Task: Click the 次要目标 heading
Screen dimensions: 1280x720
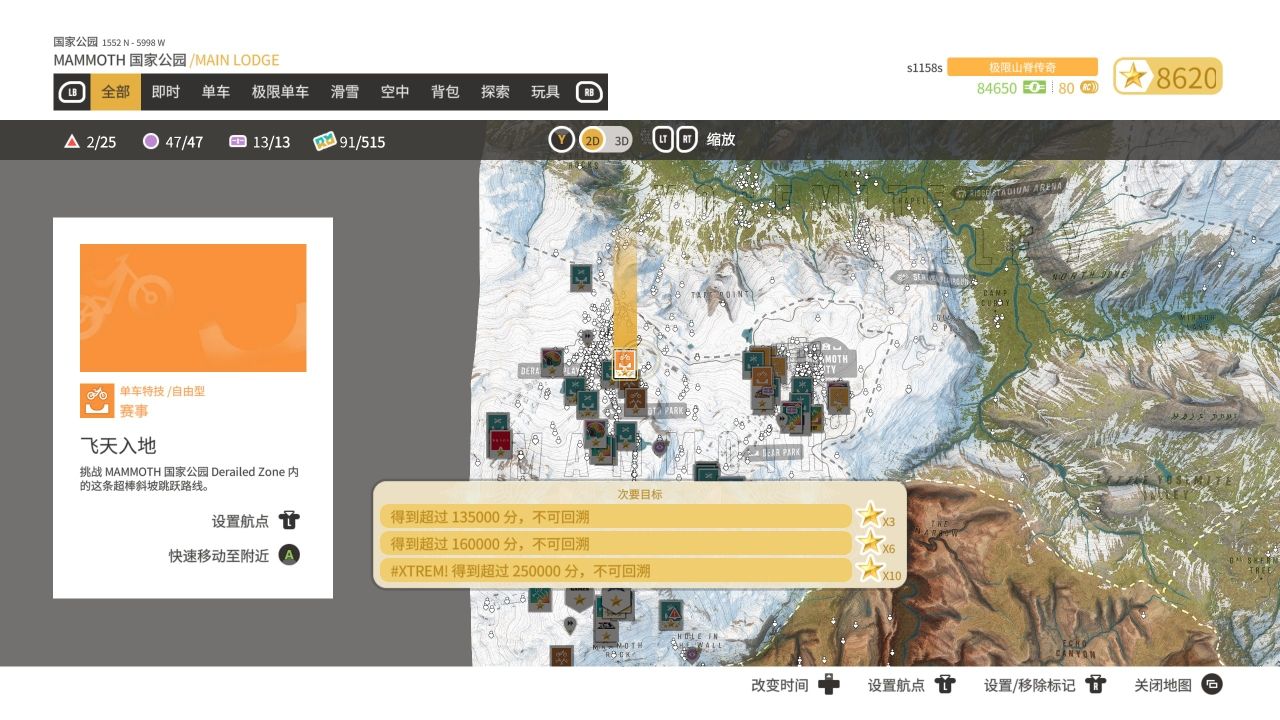Action: point(640,494)
